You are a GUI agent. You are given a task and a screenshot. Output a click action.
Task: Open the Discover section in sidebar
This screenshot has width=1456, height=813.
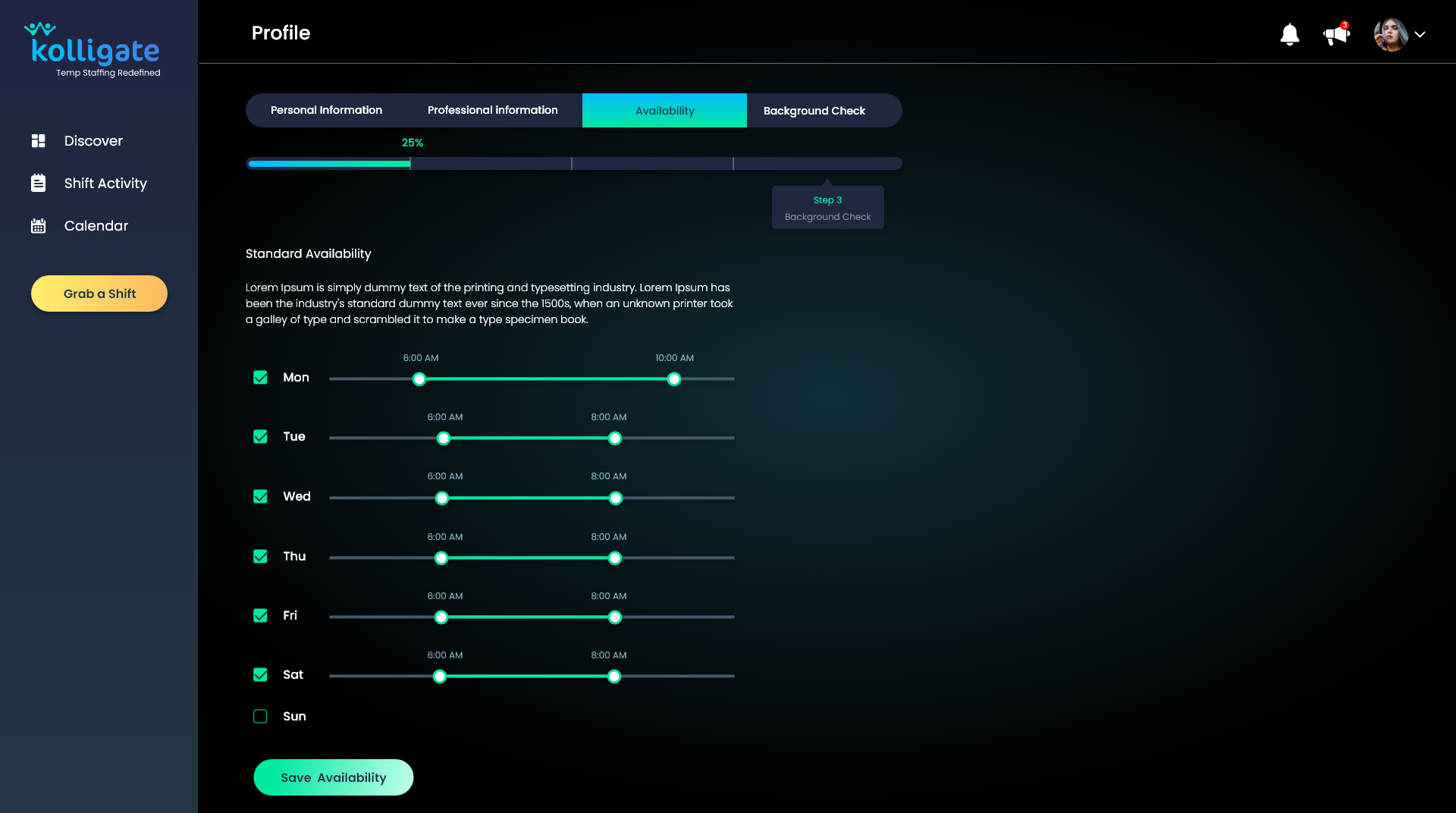tap(93, 141)
